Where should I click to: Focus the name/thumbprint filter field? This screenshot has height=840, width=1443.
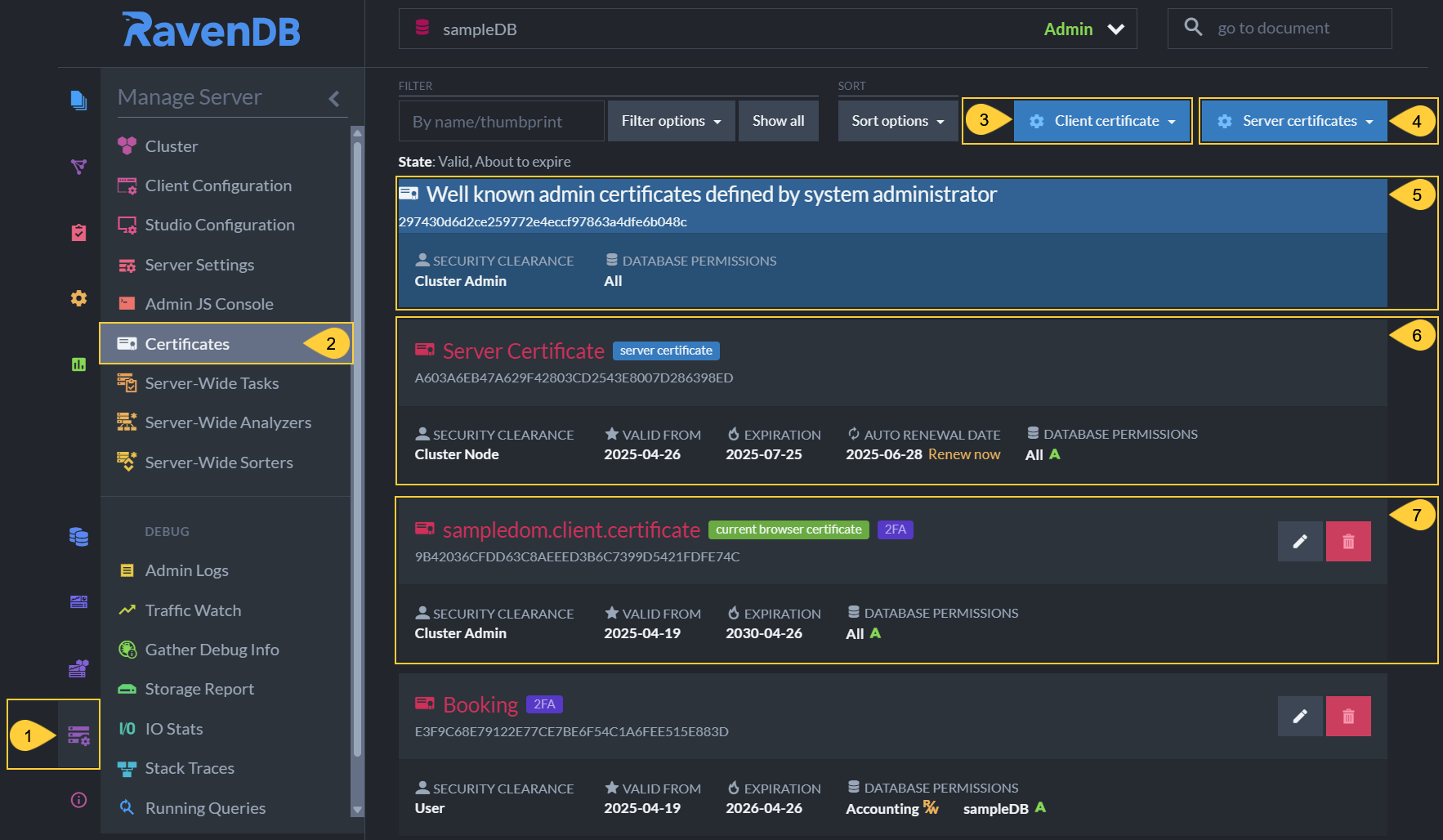coord(501,121)
